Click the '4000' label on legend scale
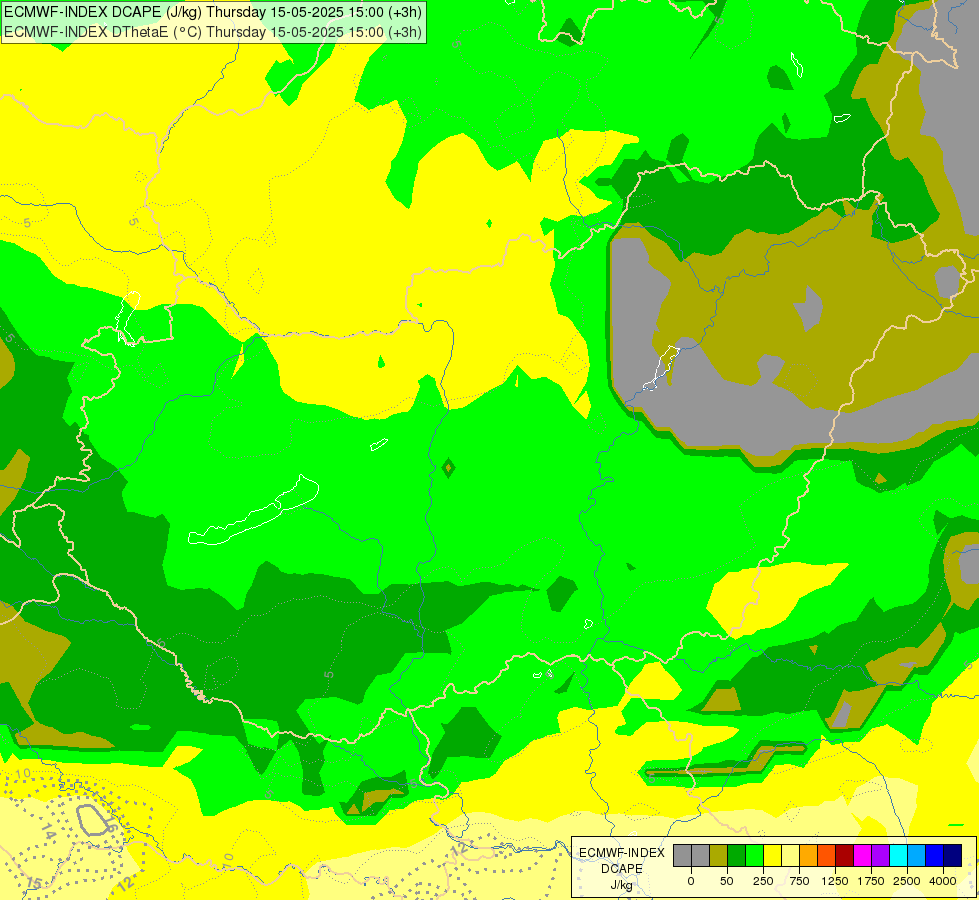Screen dimensions: 979x900 [943, 881]
